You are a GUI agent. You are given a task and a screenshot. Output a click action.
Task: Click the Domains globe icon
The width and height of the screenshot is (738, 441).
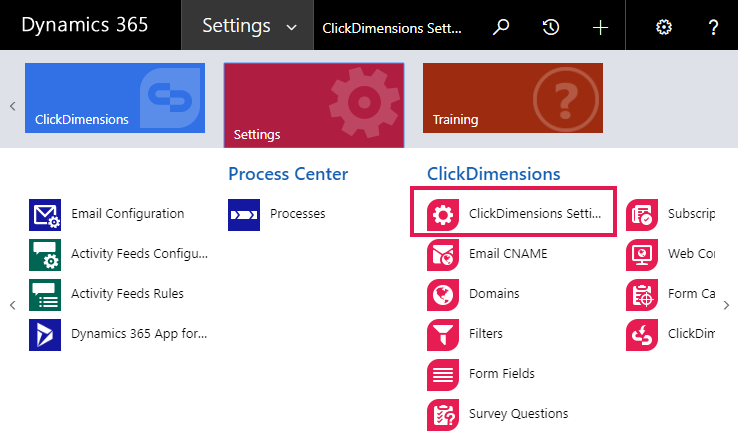point(443,295)
